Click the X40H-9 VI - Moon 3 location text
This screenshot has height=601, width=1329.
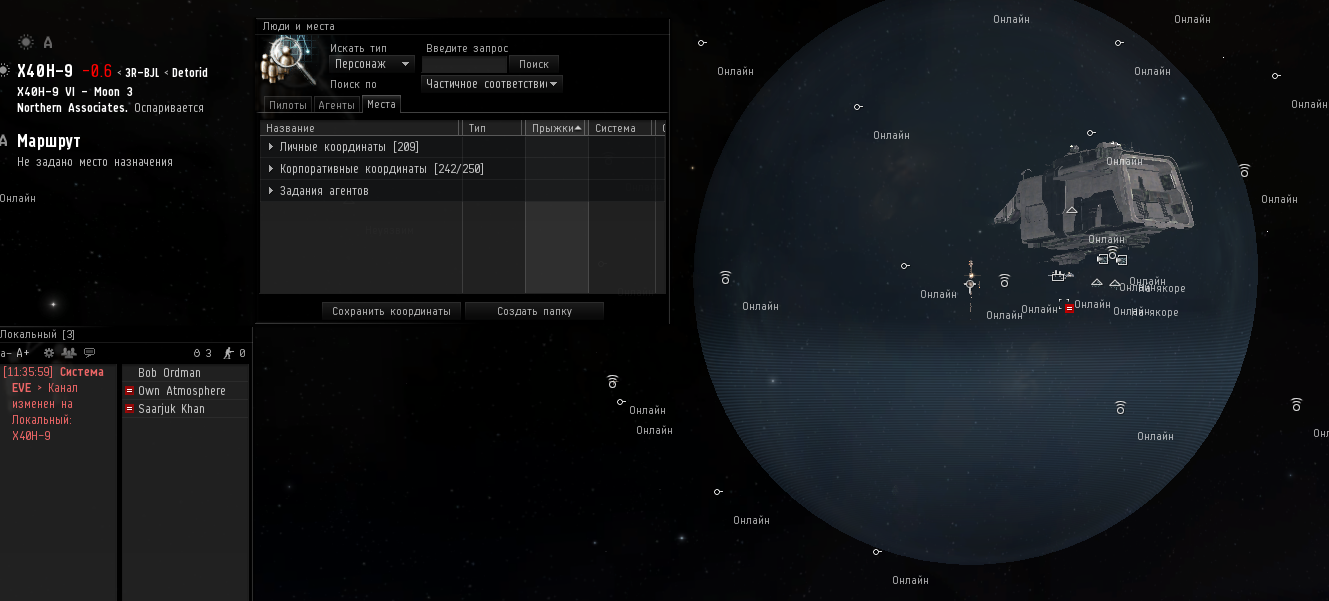pos(75,92)
